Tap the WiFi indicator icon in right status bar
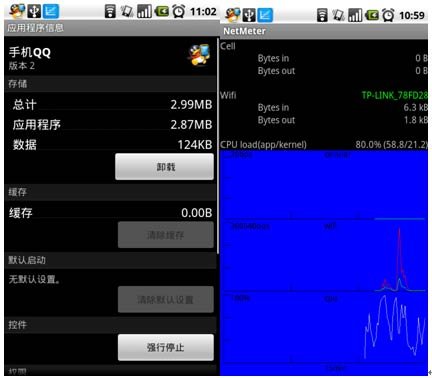Viewport: 432px width, 378px height. (x=322, y=15)
